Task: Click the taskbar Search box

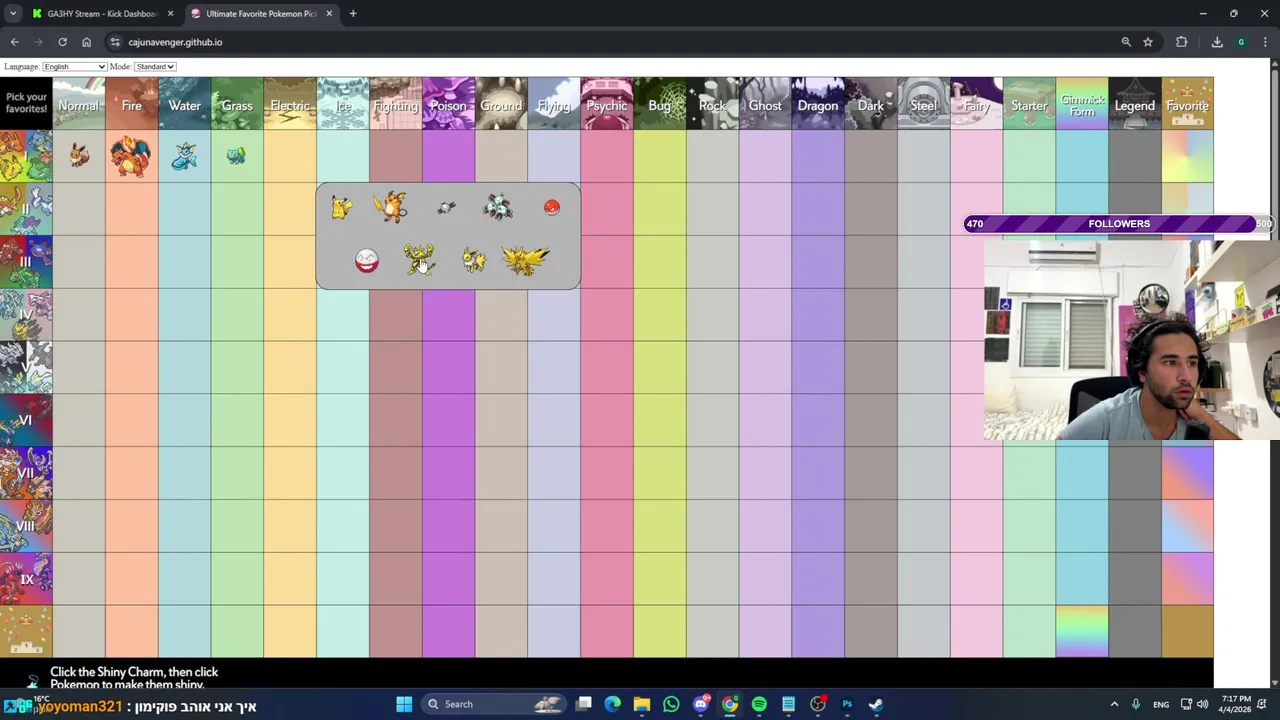Action: point(493,704)
